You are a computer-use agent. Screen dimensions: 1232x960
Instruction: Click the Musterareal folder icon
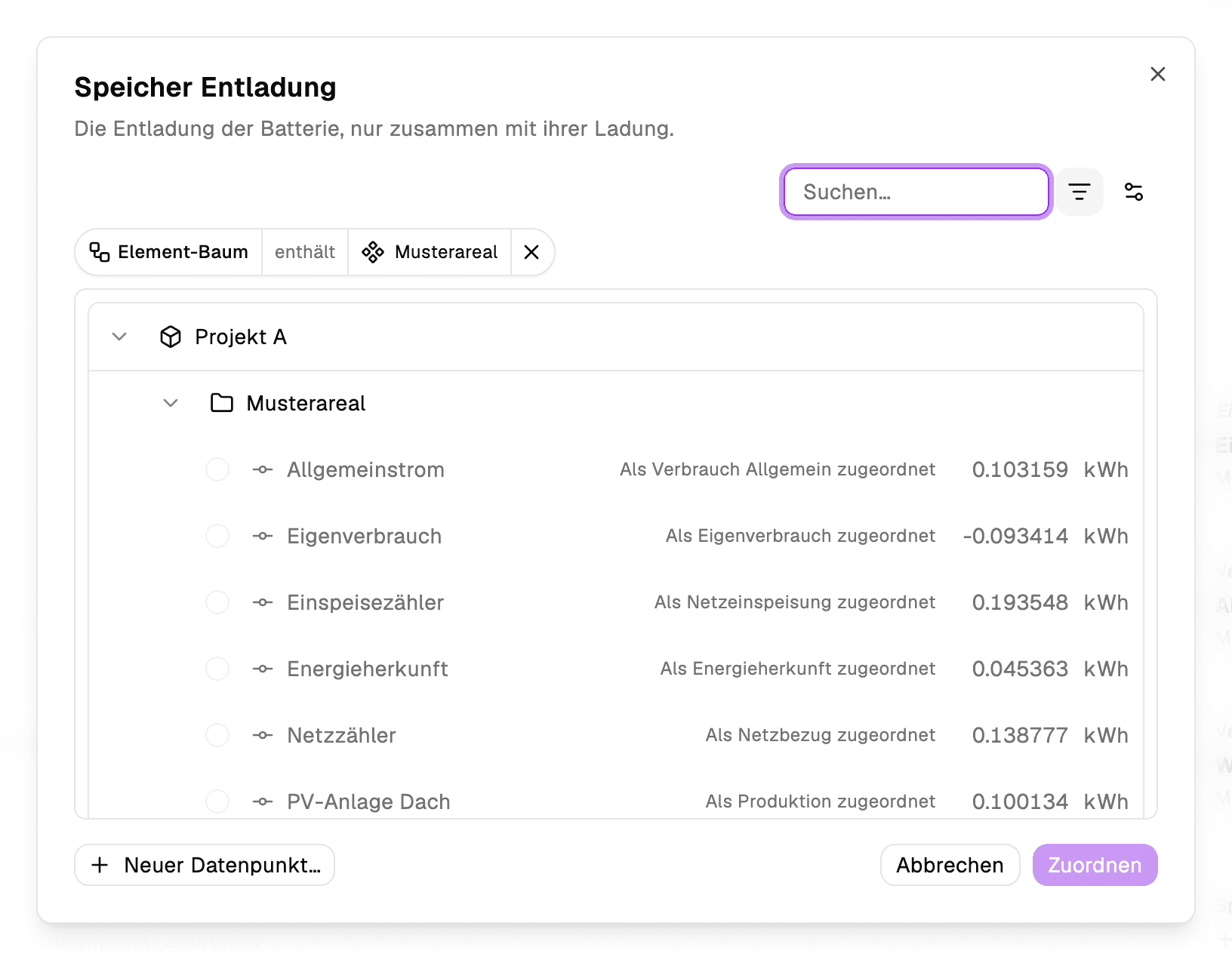pos(222,403)
